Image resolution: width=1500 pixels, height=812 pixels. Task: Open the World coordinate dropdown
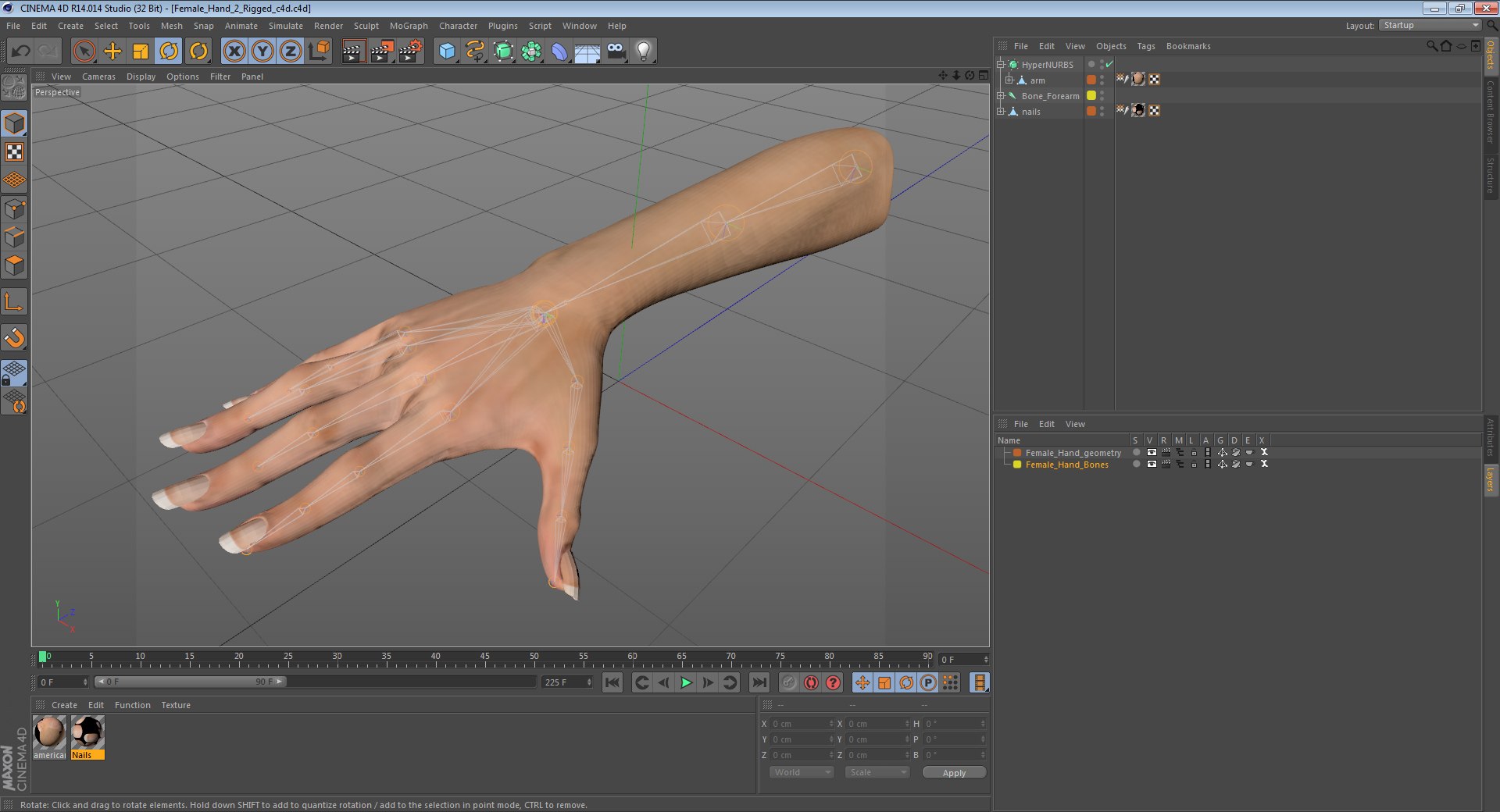[802, 773]
